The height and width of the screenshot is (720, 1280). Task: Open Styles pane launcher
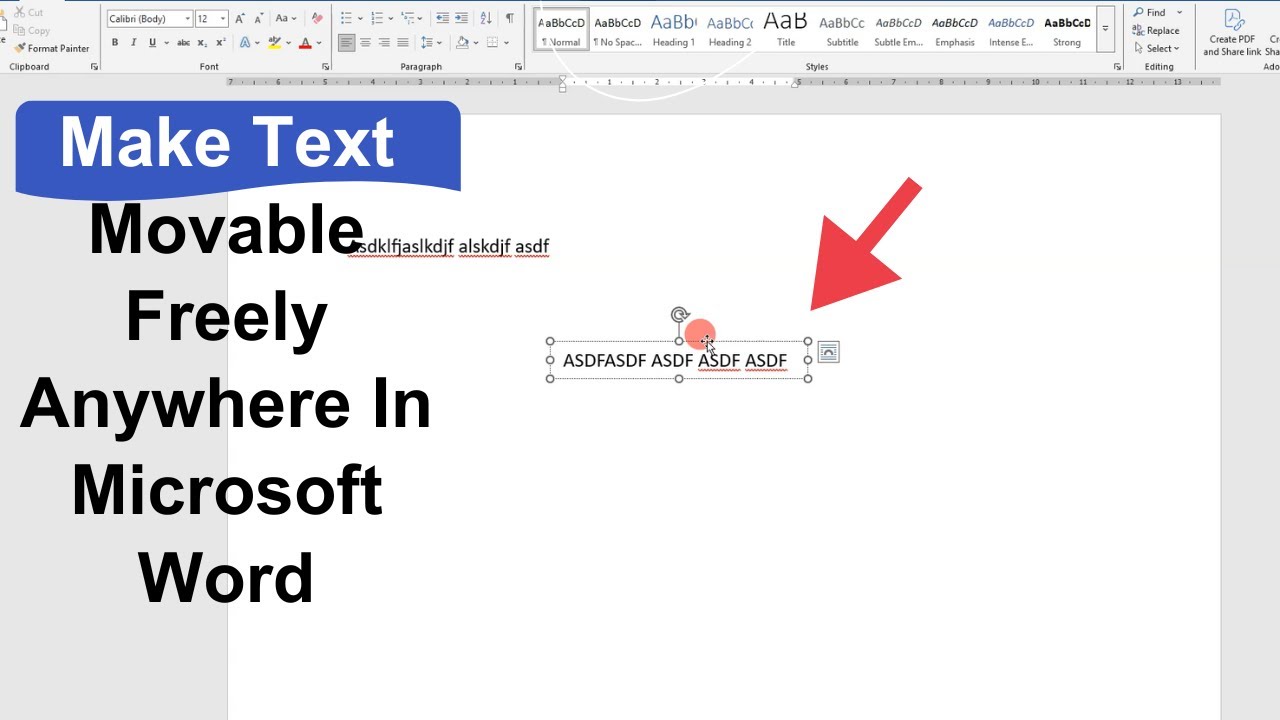(1117, 66)
